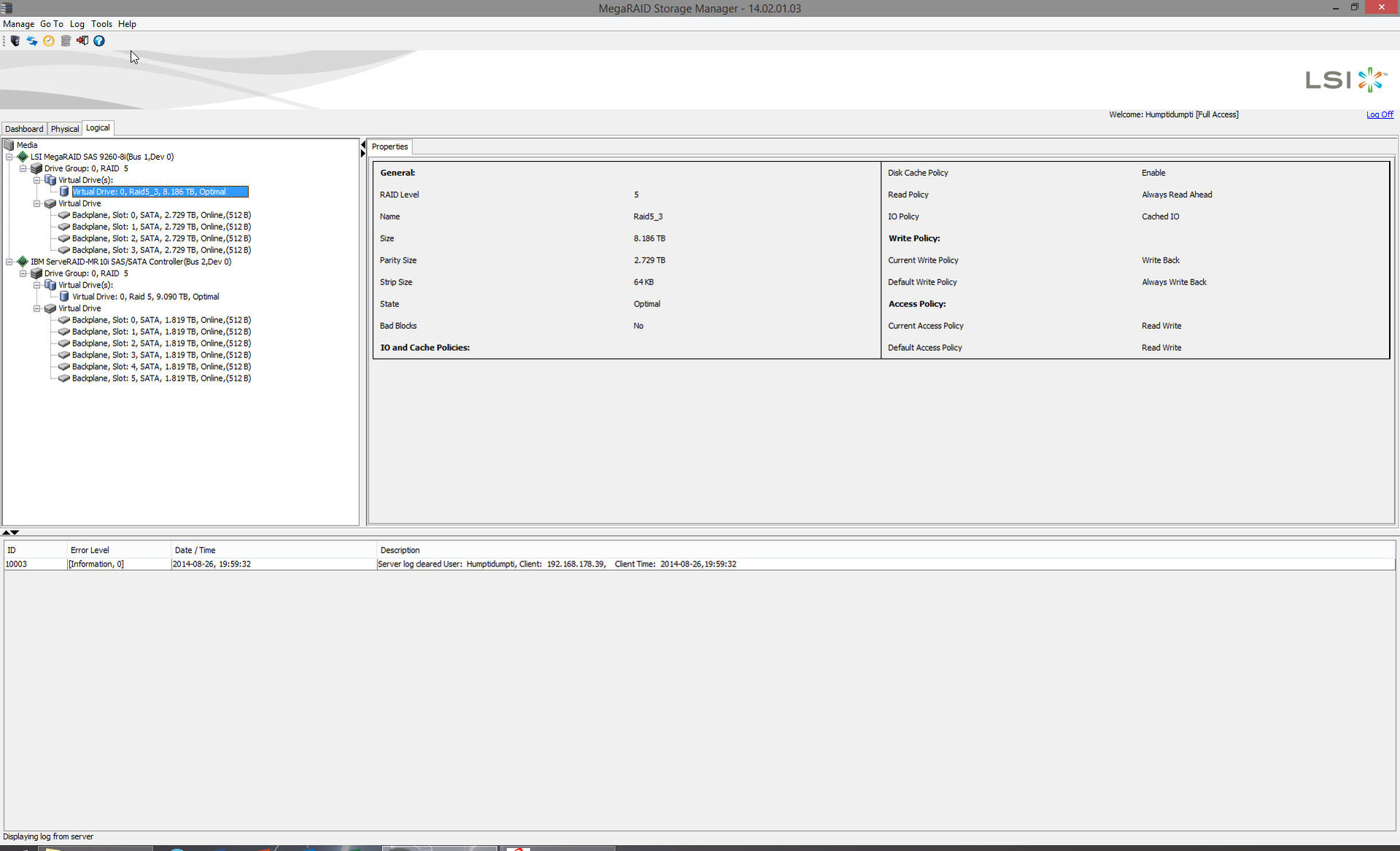Open the Go To menu
The width and height of the screenshot is (1400, 851).
pos(52,24)
